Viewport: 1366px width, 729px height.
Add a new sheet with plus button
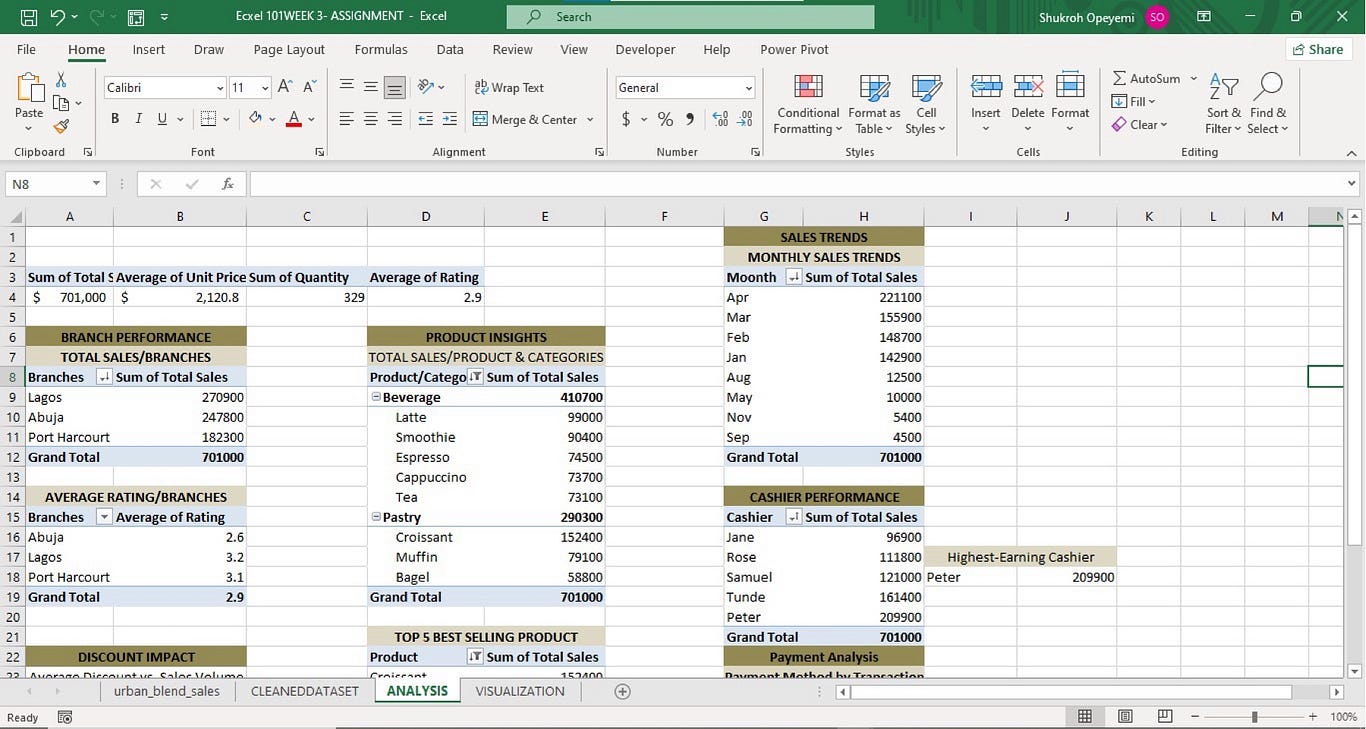pos(622,691)
